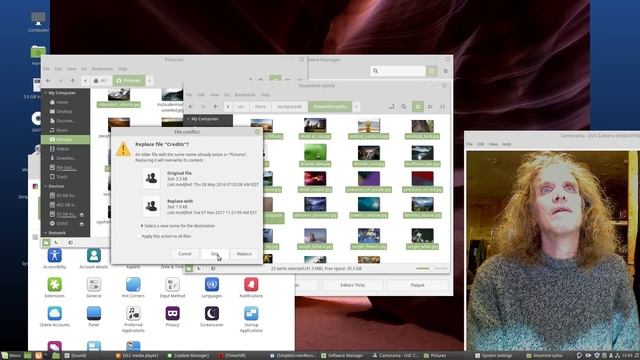Click the 'share' breadcrumb segment

(260, 107)
